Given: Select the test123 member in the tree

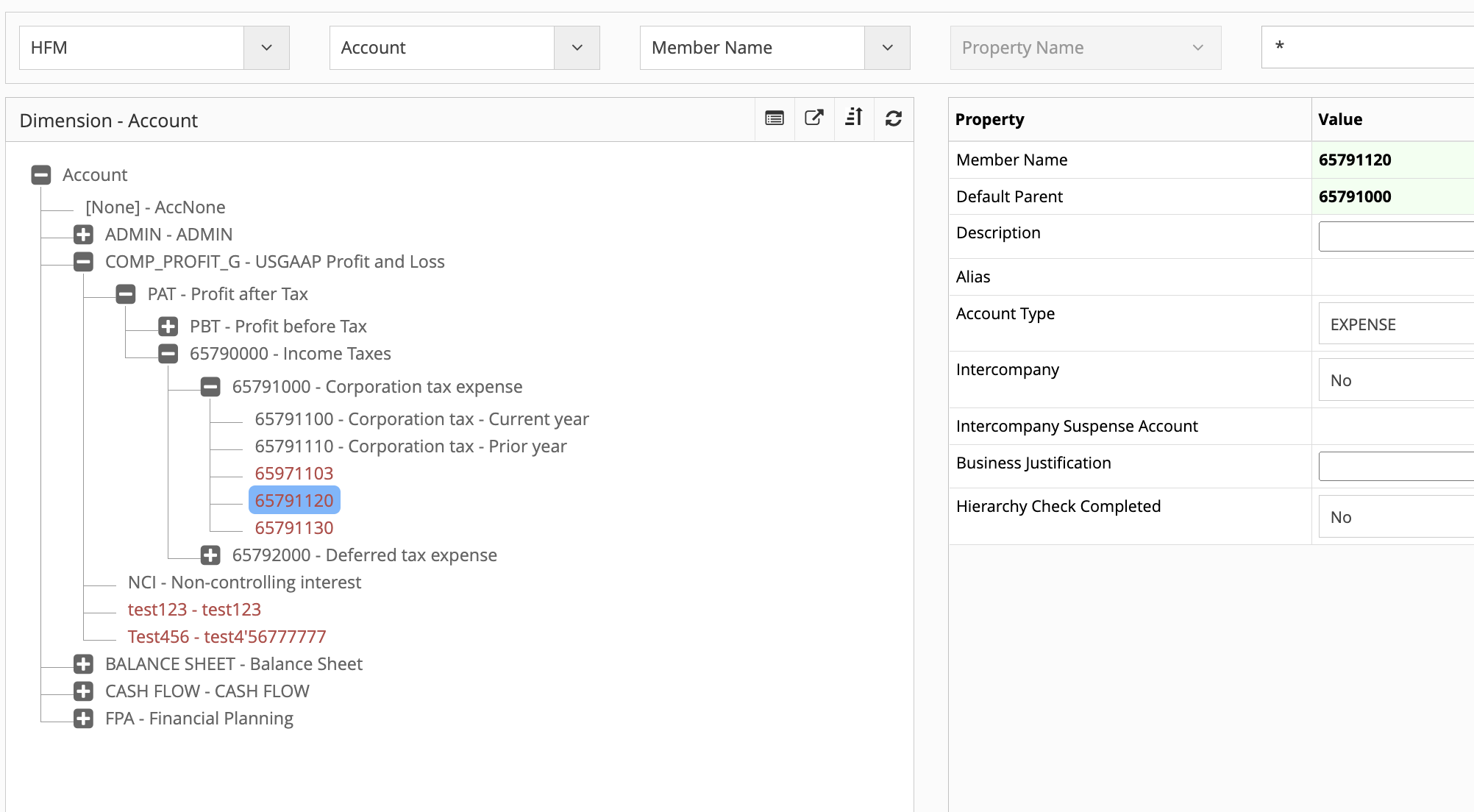Looking at the screenshot, I should [193, 609].
